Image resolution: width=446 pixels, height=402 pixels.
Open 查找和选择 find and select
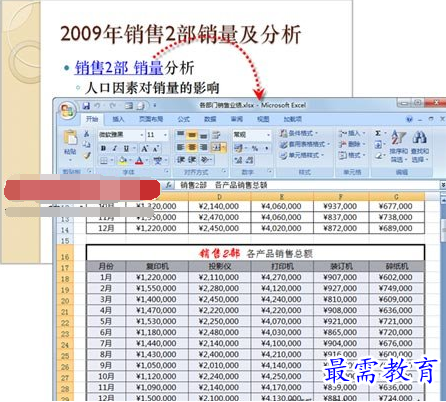coord(420,146)
